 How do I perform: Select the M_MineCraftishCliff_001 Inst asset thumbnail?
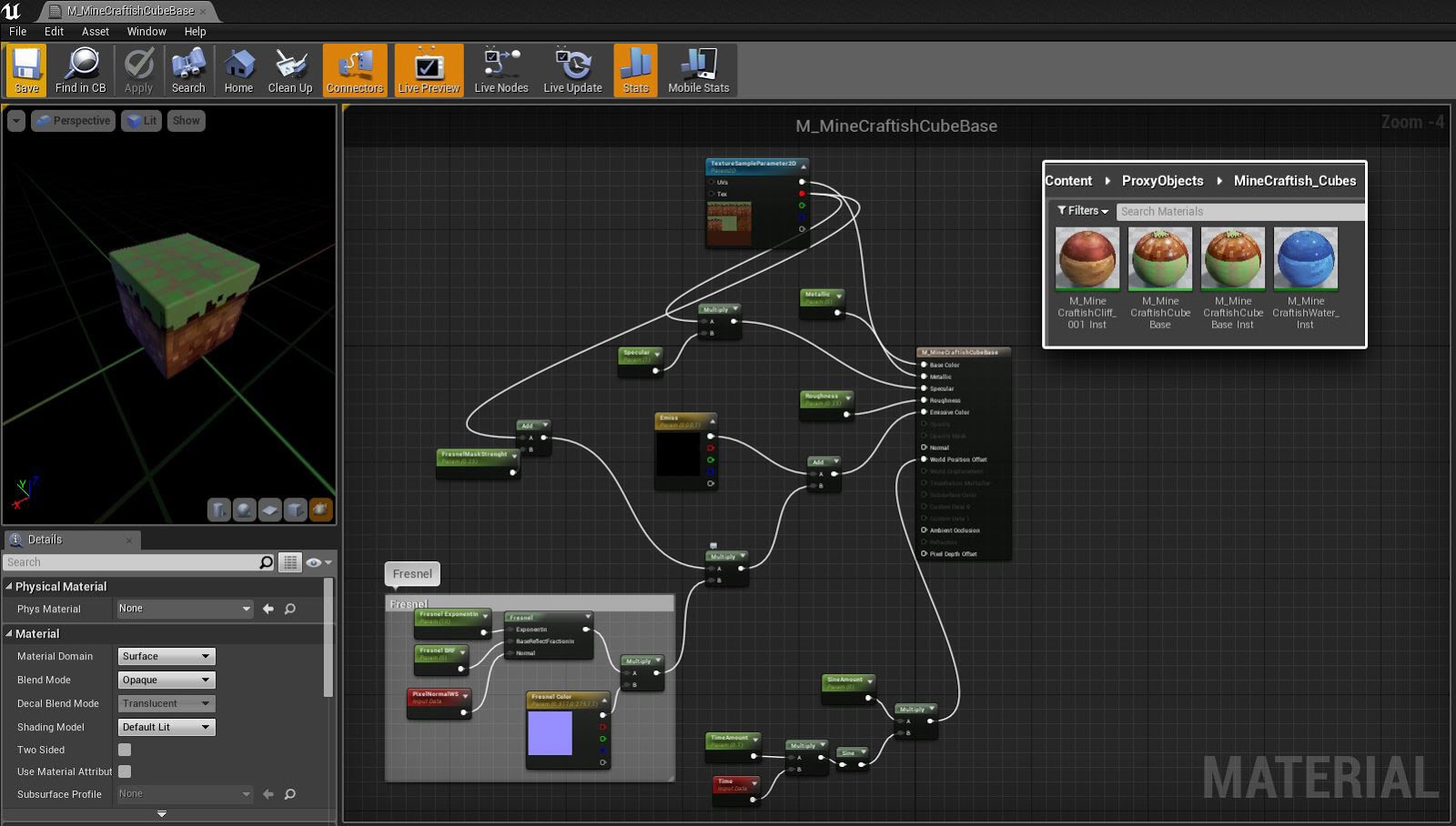pos(1087,259)
